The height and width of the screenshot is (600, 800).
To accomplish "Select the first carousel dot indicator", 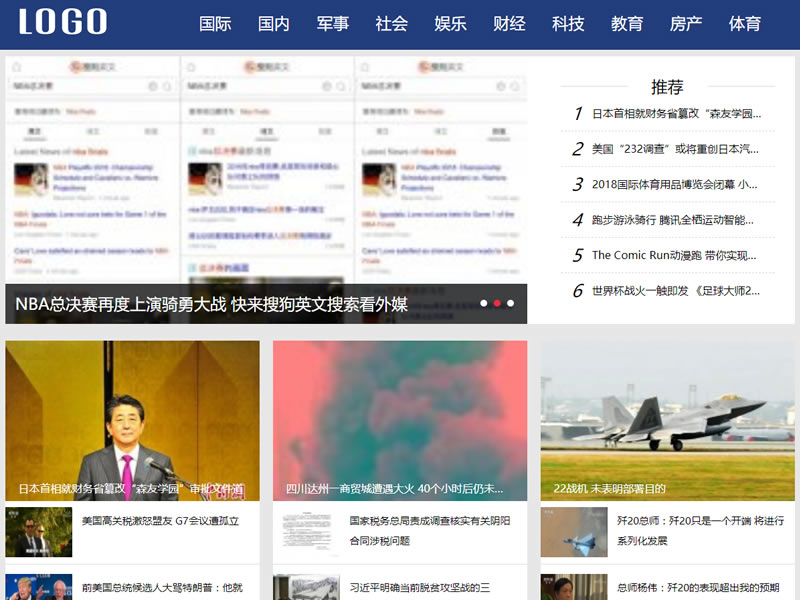I will pyautogui.click(x=484, y=303).
